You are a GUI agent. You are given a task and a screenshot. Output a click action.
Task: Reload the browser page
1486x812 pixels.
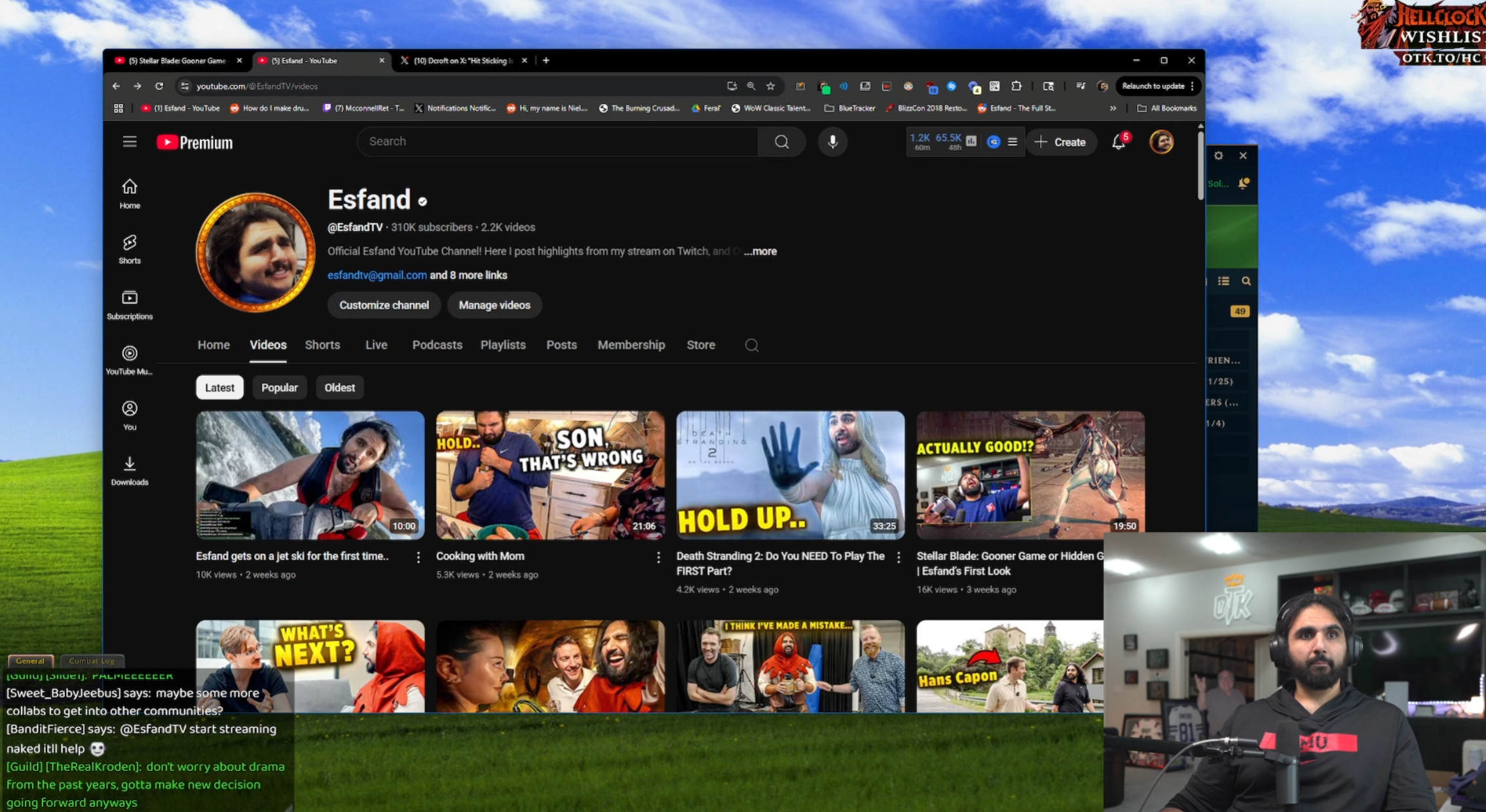tap(159, 86)
